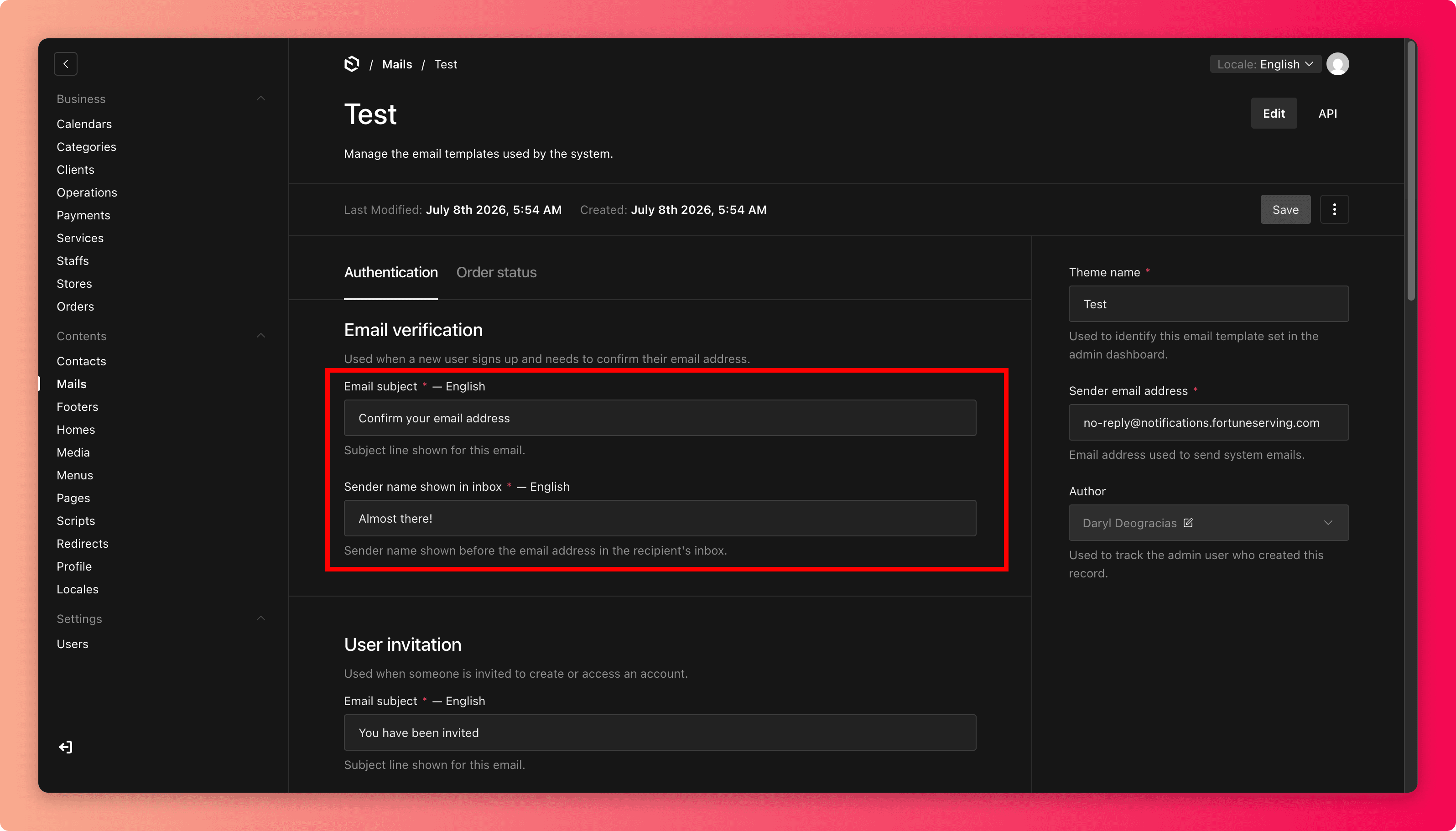Click the Theme name input field

click(1208, 304)
